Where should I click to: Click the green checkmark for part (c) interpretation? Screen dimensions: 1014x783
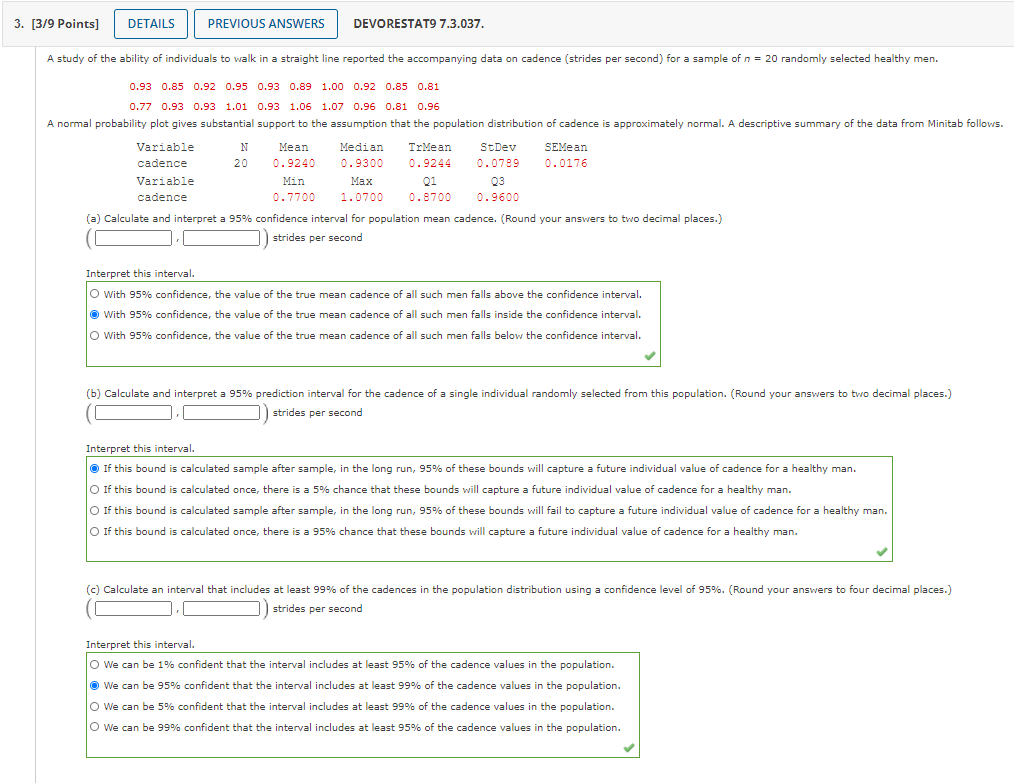627,747
